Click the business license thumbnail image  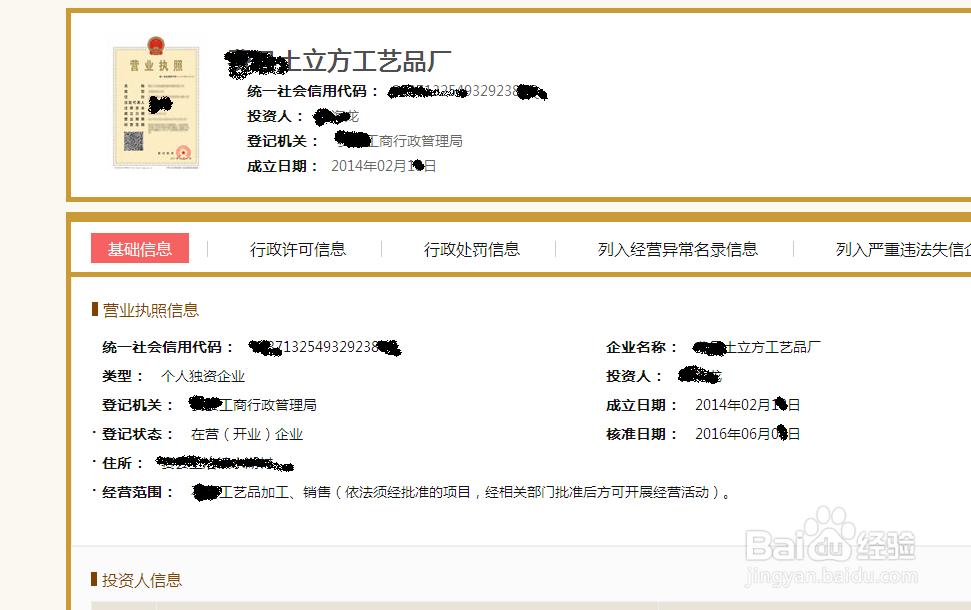point(156,105)
